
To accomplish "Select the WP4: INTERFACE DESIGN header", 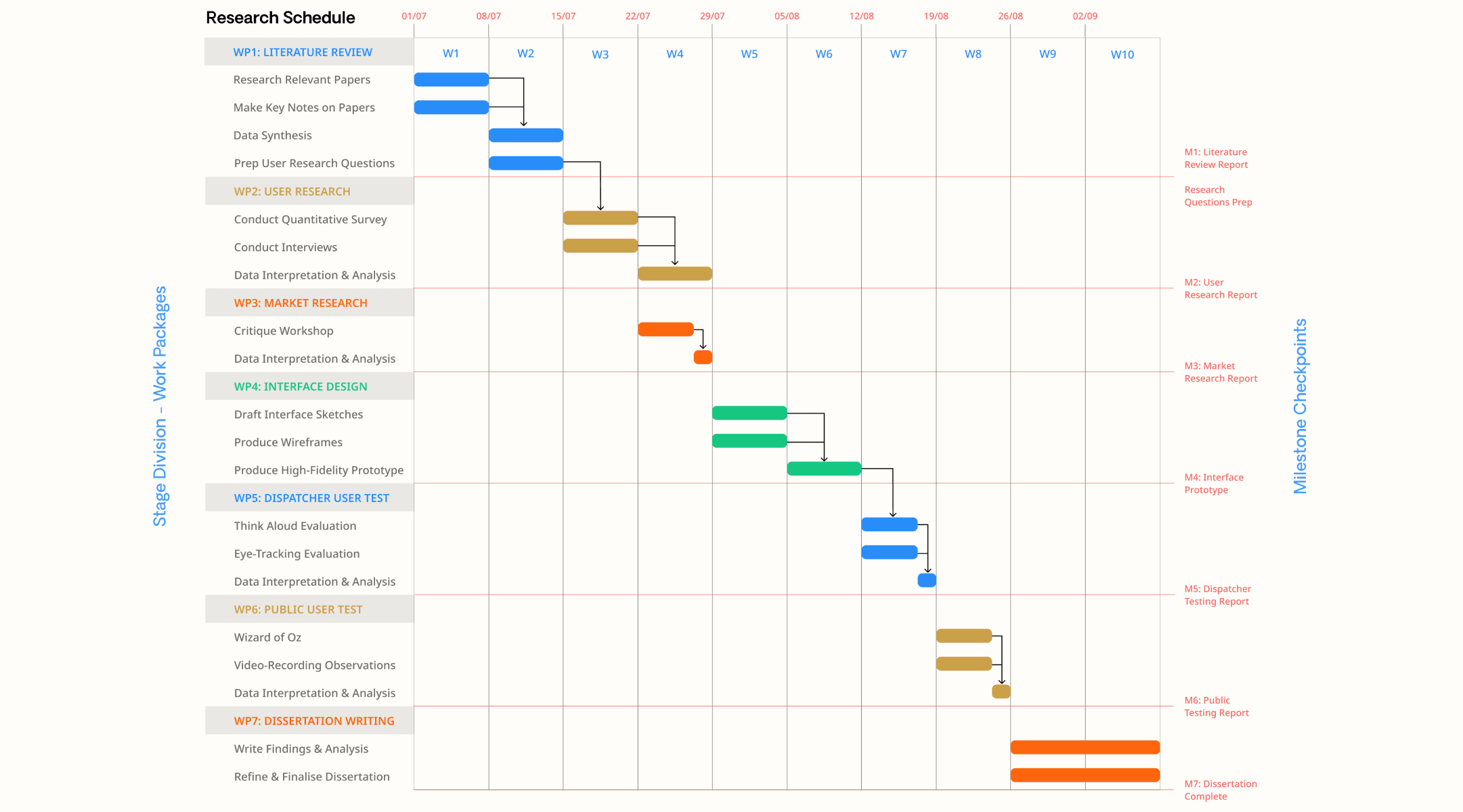I will tap(309, 386).
